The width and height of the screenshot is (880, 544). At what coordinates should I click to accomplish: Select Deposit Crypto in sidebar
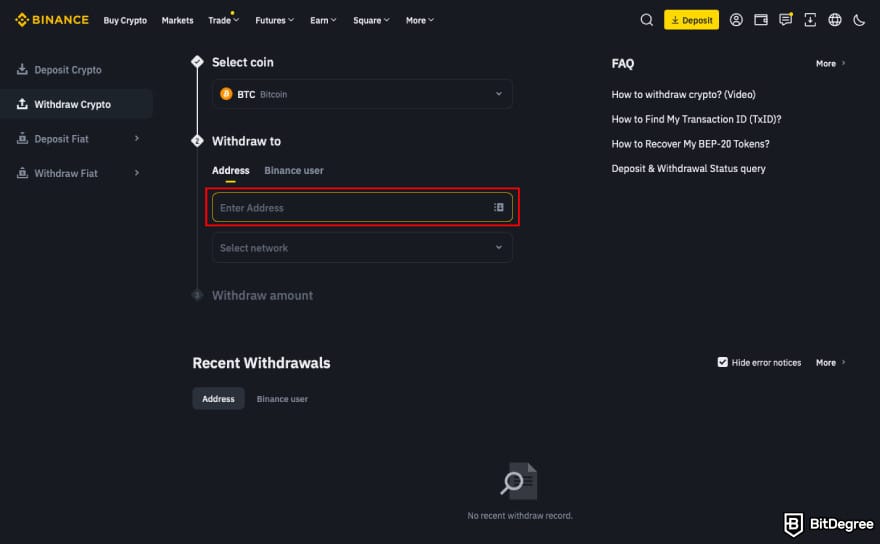[68, 70]
